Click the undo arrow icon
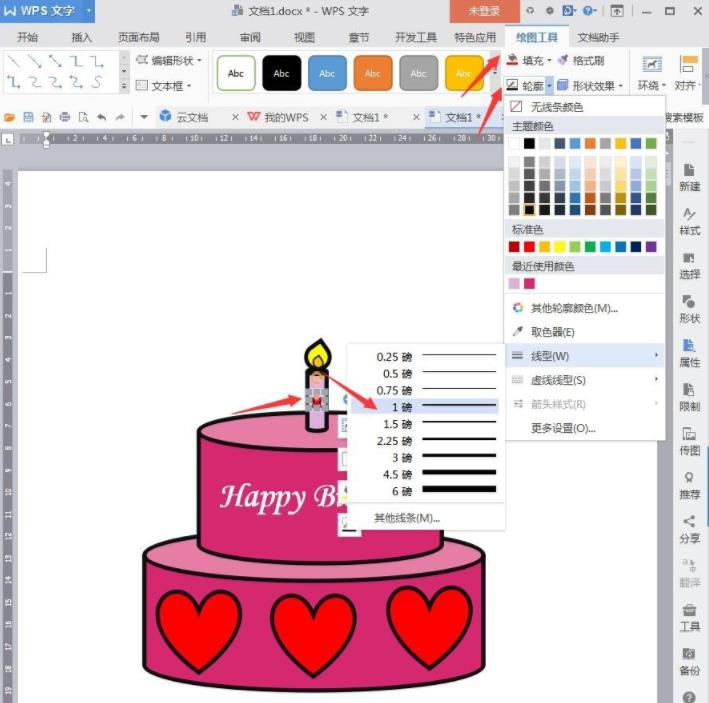Screen dimensions: 709x703 tap(102, 118)
